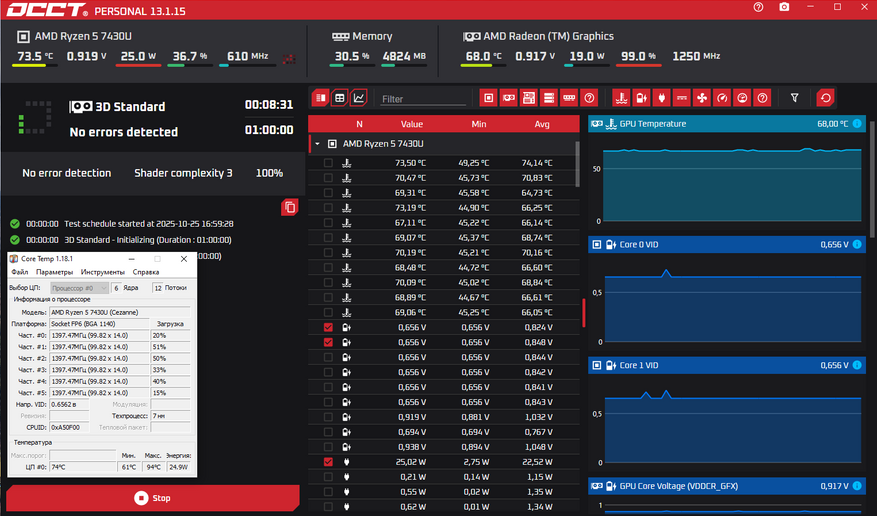Screen dimensions: 877x516
Task: Toggle the power plug sensor filter
Action: click(660, 98)
